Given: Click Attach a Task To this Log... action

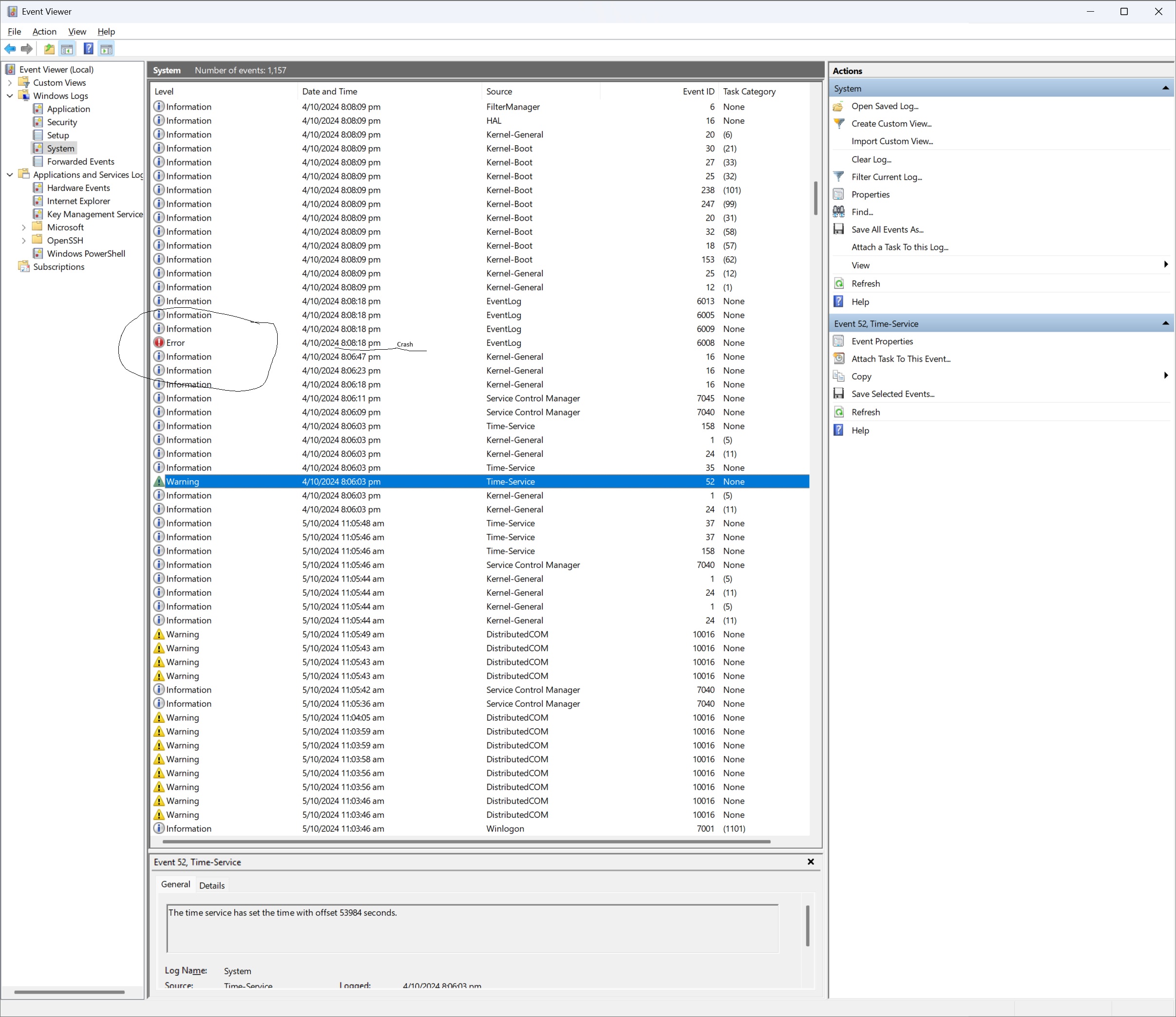Looking at the screenshot, I should pos(900,247).
